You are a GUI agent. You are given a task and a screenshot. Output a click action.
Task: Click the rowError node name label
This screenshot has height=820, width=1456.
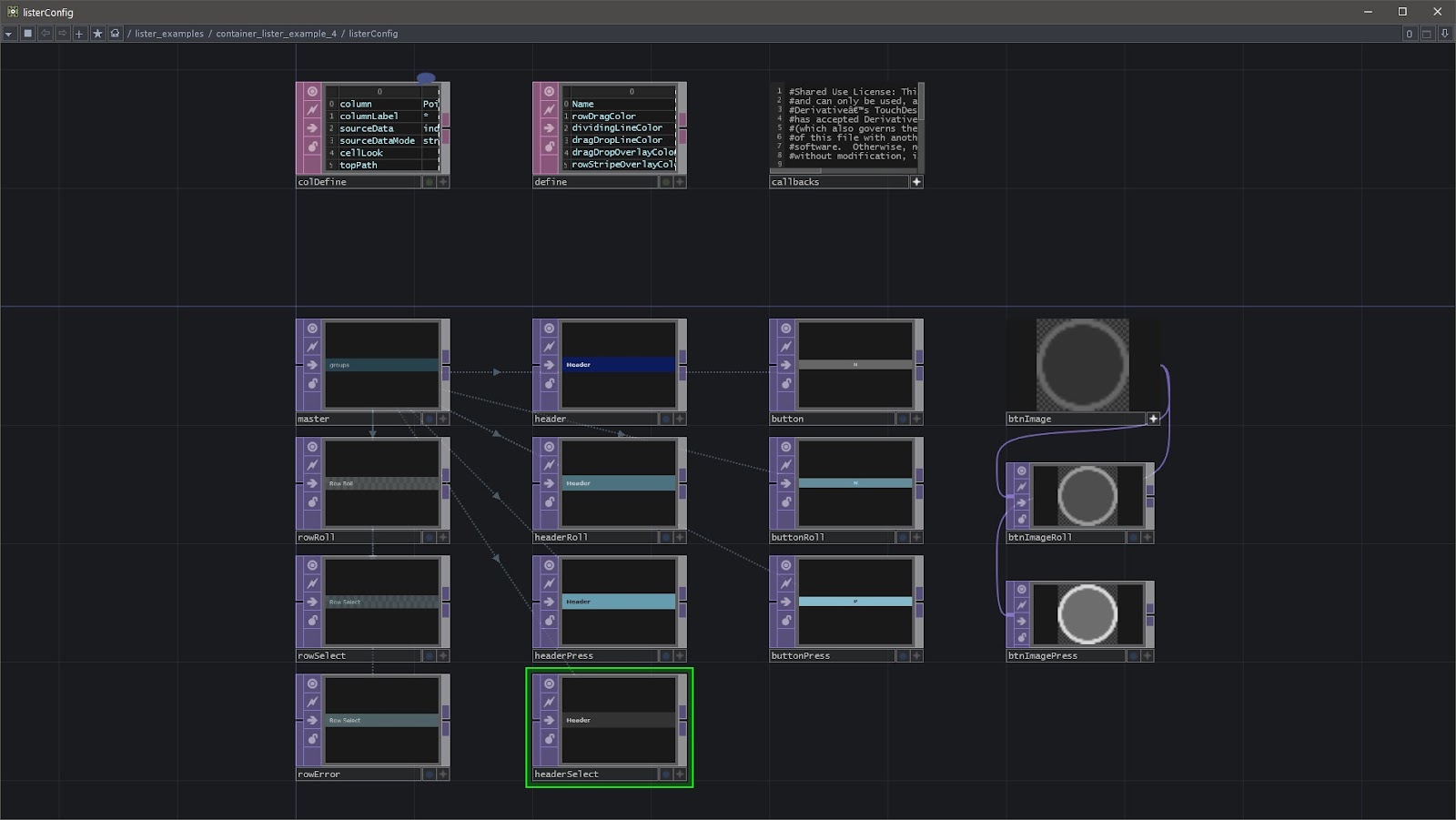point(318,774)
